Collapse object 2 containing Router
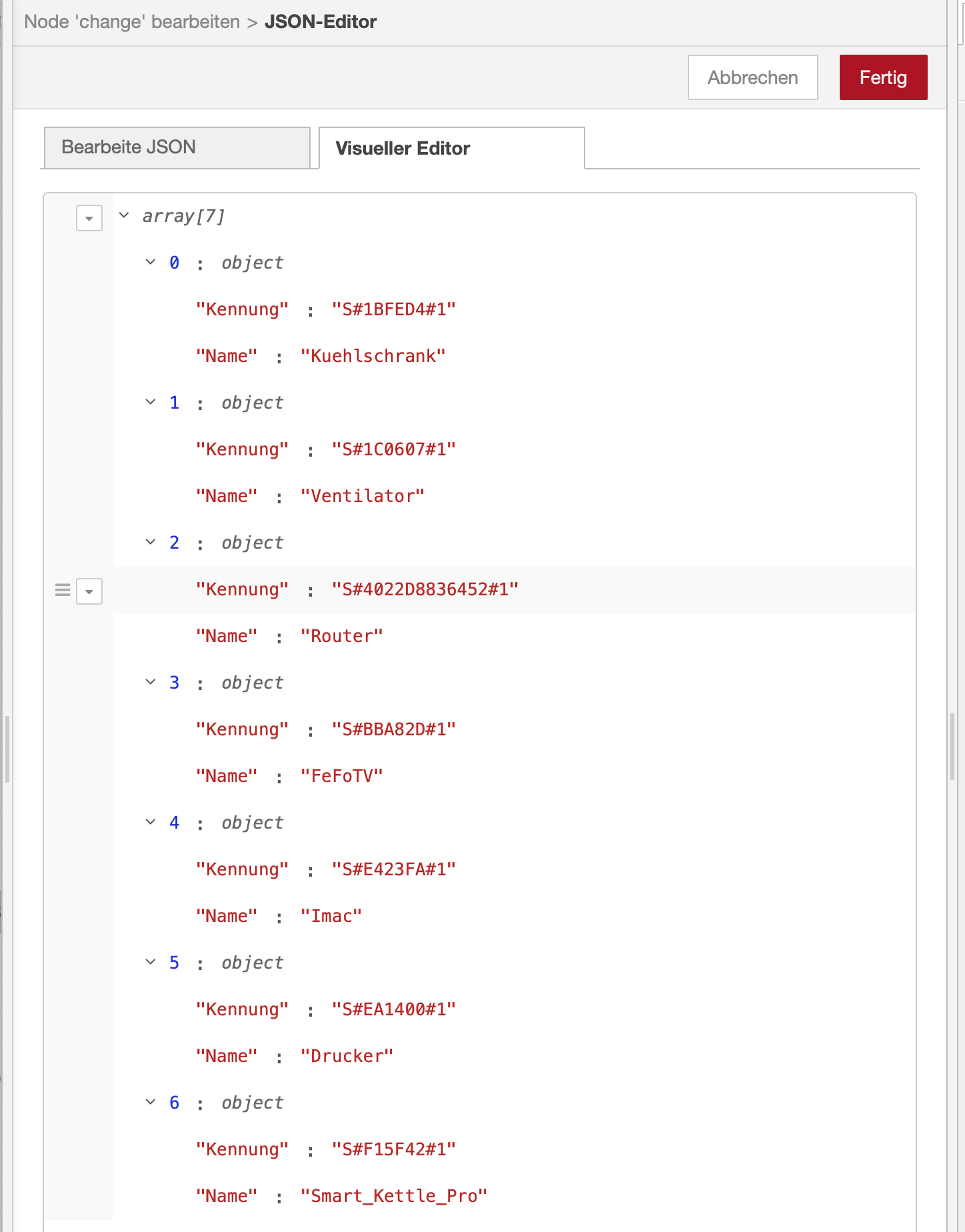Screen dimensions: 965x1232 click(x=151, y=542)
